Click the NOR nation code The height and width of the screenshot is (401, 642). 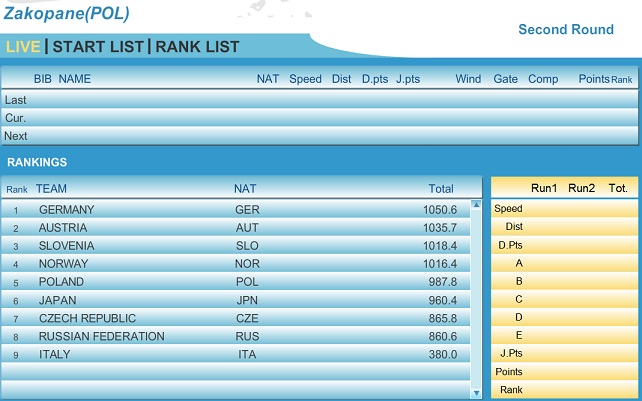pyautogui.click(x=247, y=263)
